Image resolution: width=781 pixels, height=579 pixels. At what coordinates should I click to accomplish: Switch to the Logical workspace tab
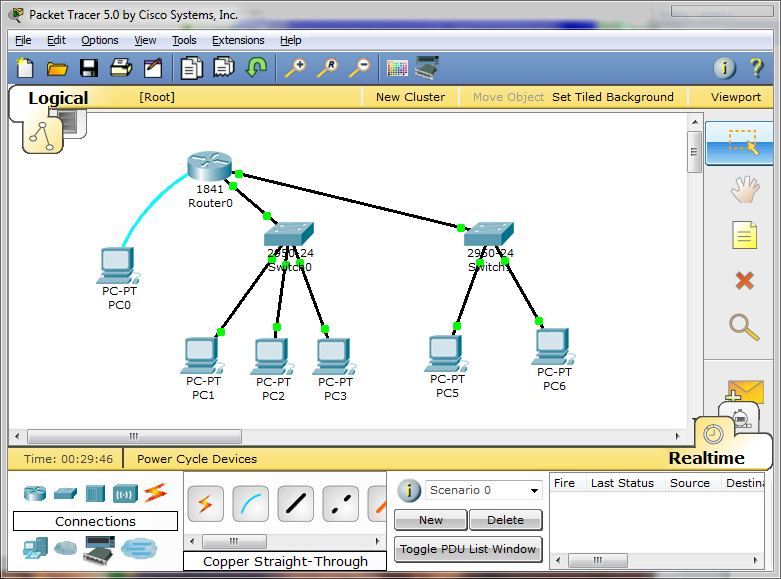[58, 98]
